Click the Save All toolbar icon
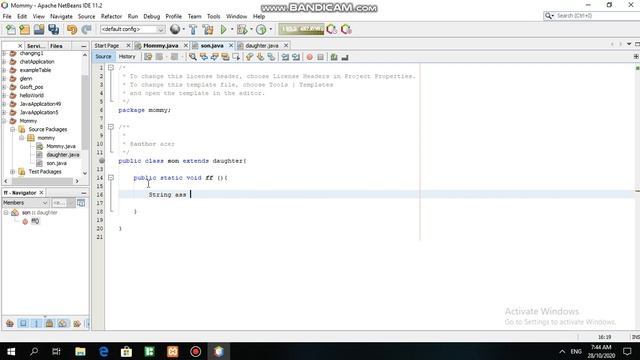The image size is (640, 360). (x=53, y=29)
